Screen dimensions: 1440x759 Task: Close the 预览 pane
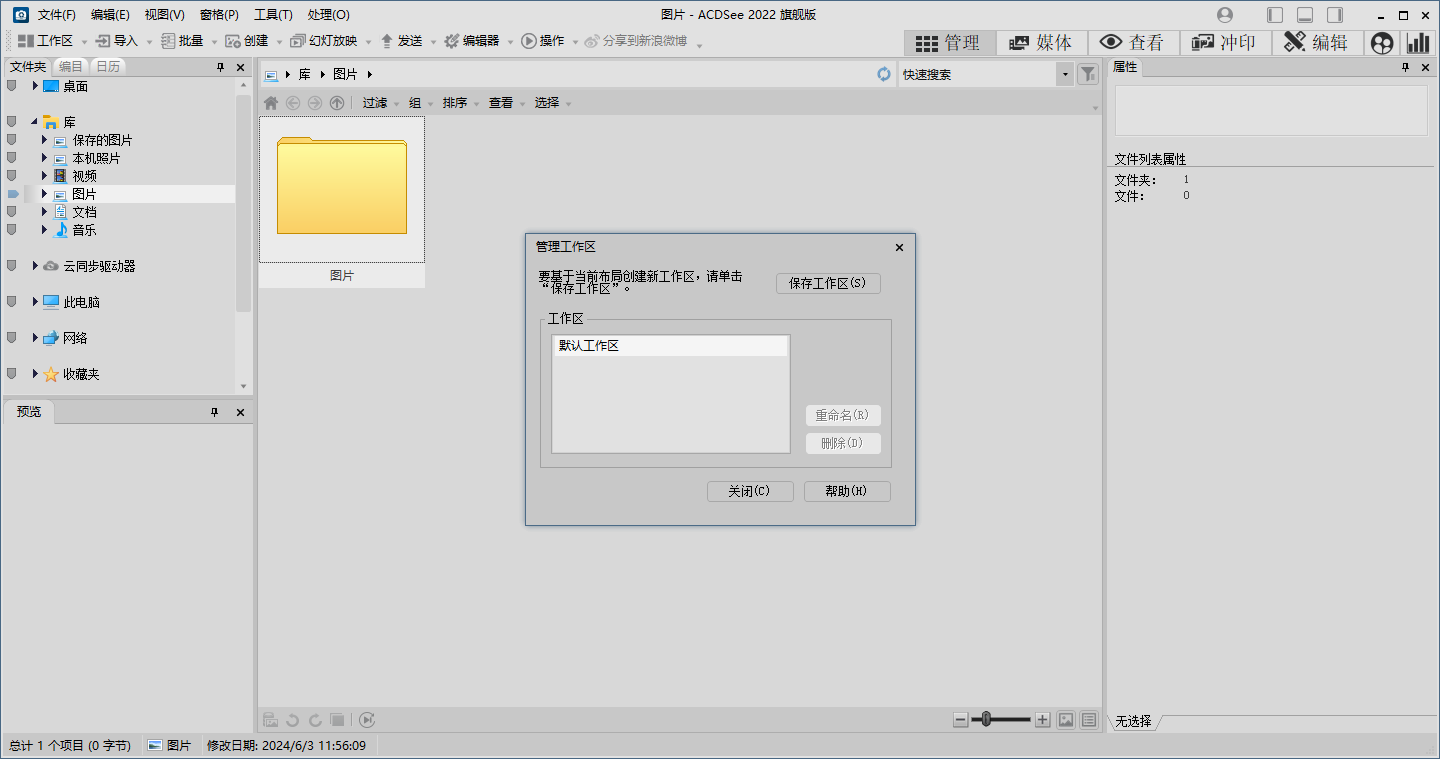[x=240, y=412]
